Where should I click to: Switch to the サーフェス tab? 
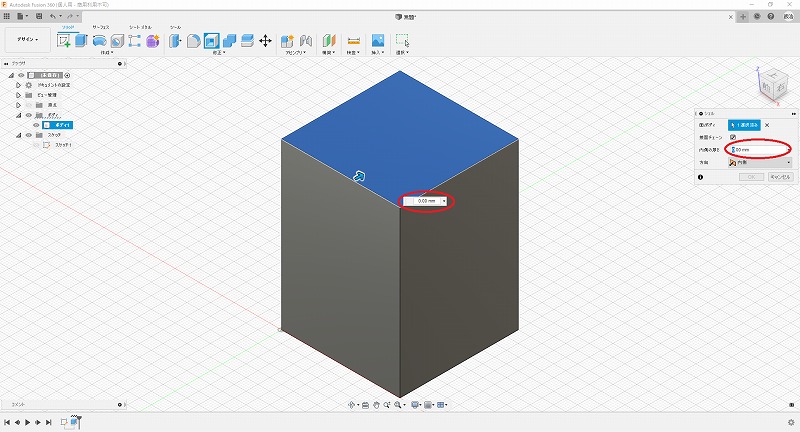(101, 27)
